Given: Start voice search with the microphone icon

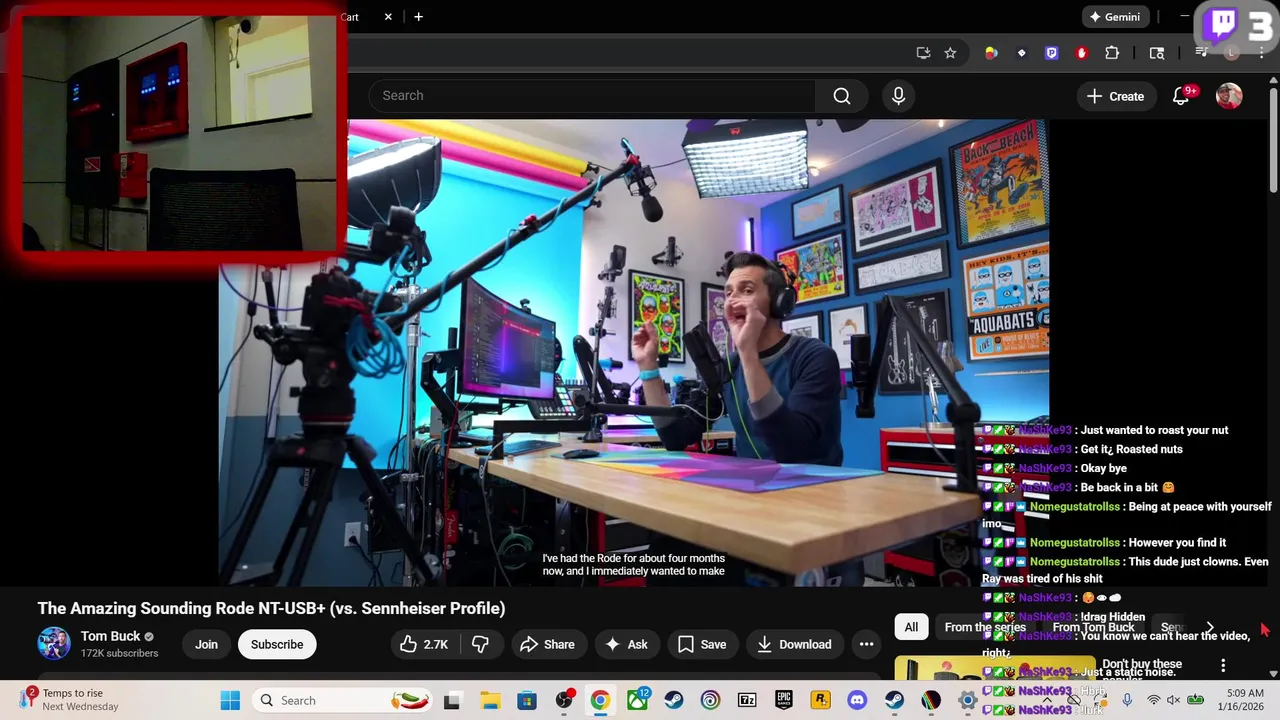Looking at the screenshot, I should [898, 96].
